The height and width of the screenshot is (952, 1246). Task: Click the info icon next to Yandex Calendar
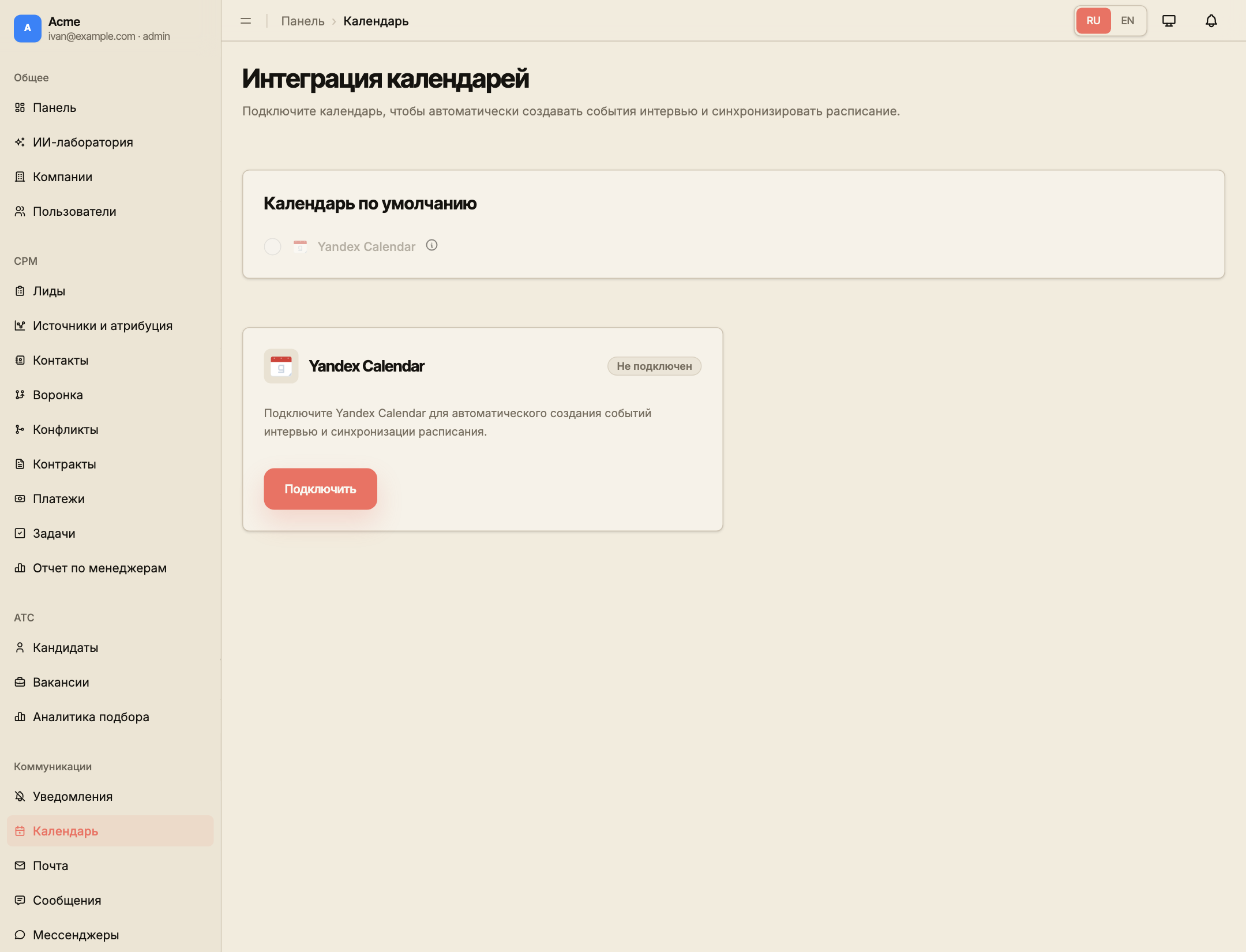[x=431, y=245]
